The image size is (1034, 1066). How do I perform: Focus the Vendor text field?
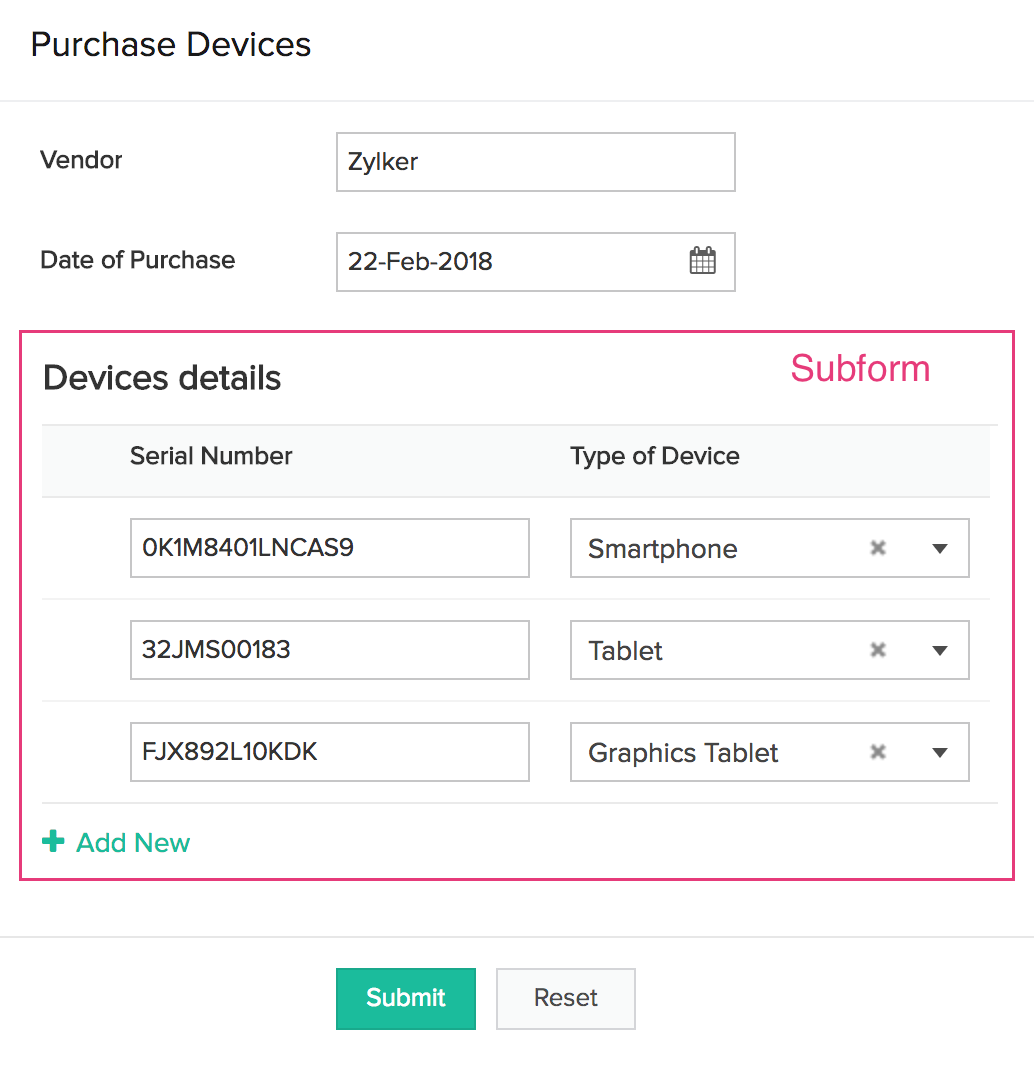tap(535, 162)
